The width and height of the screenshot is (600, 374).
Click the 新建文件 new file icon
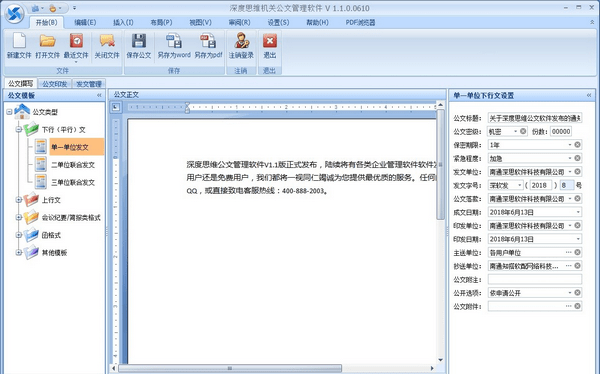tap(19, 41)
